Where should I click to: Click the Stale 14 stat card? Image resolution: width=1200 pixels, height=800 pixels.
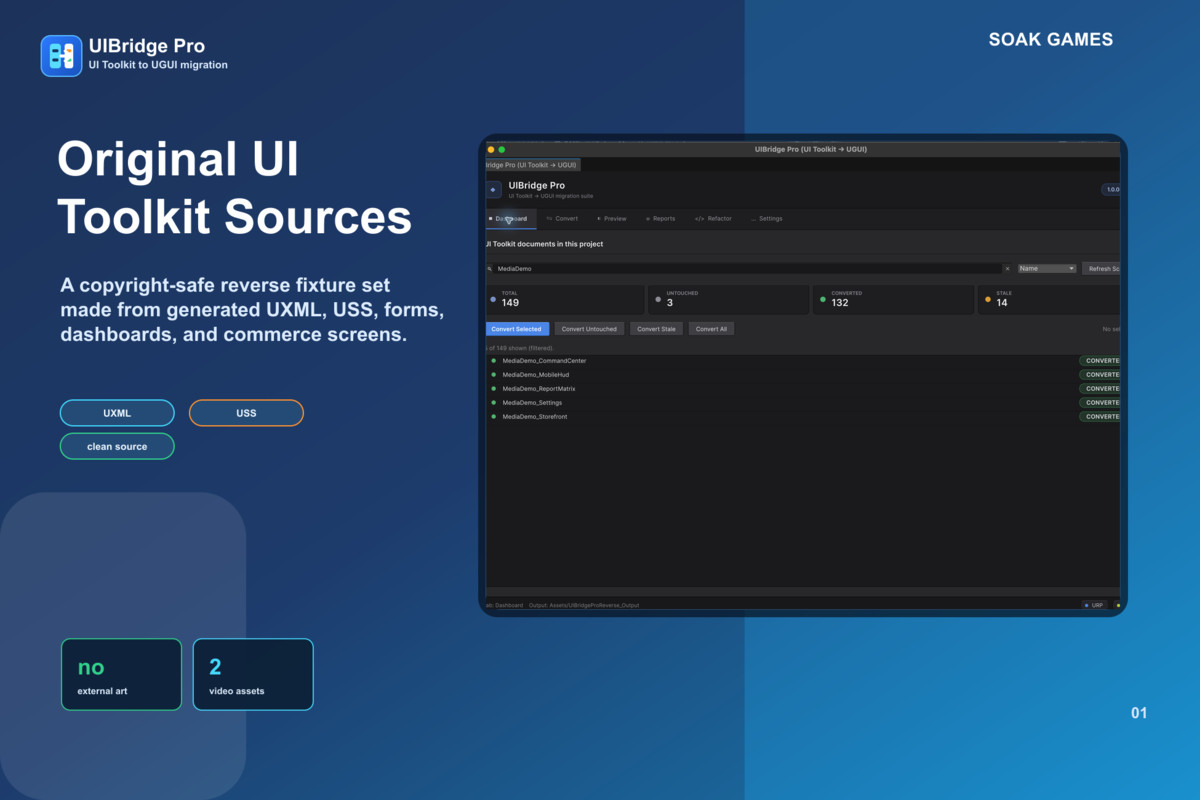tap(1049, 299)
